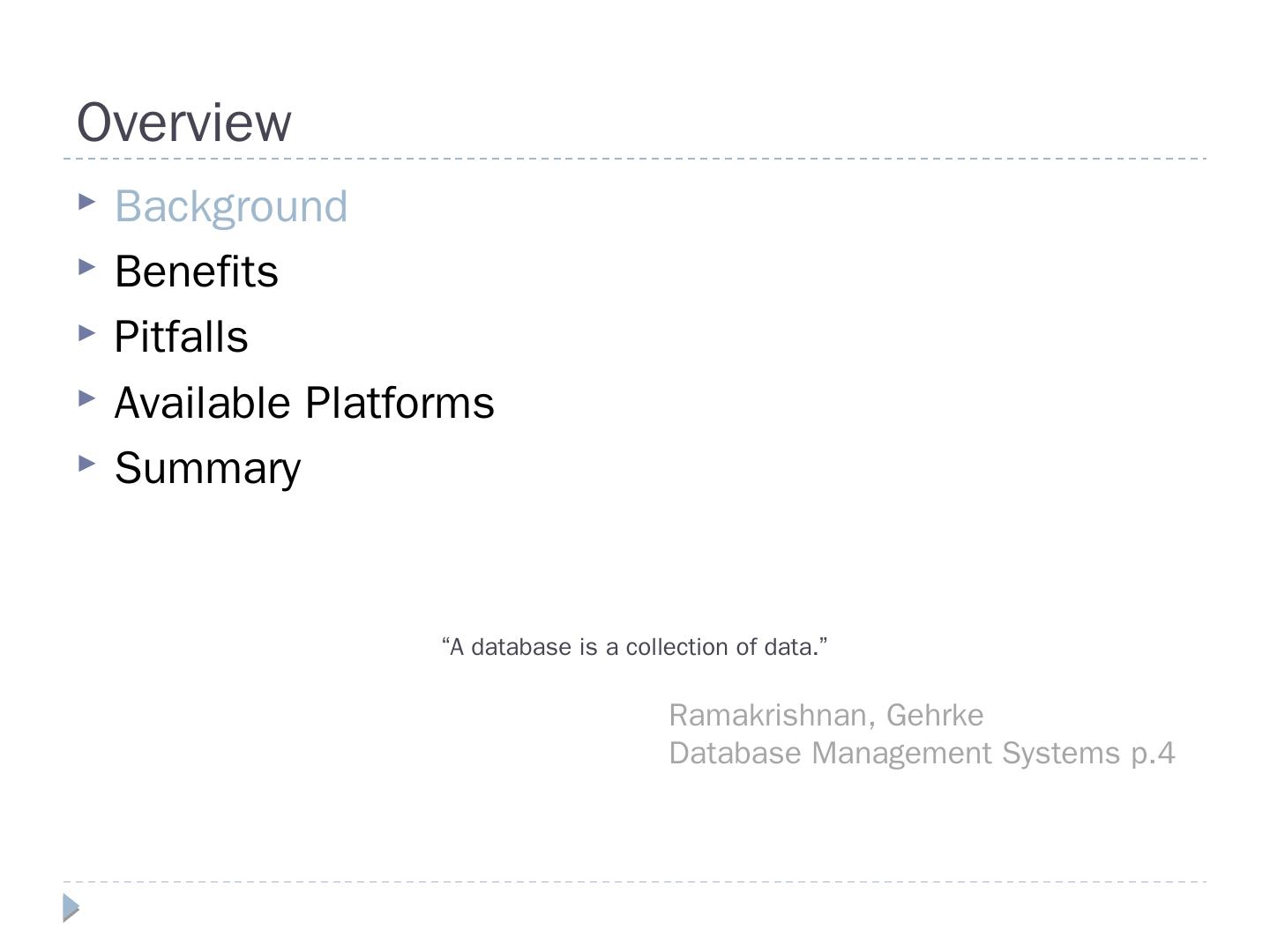Screen dimensions: 1270x952
Task: Select the Benefits list item
Action: point(196,271)
